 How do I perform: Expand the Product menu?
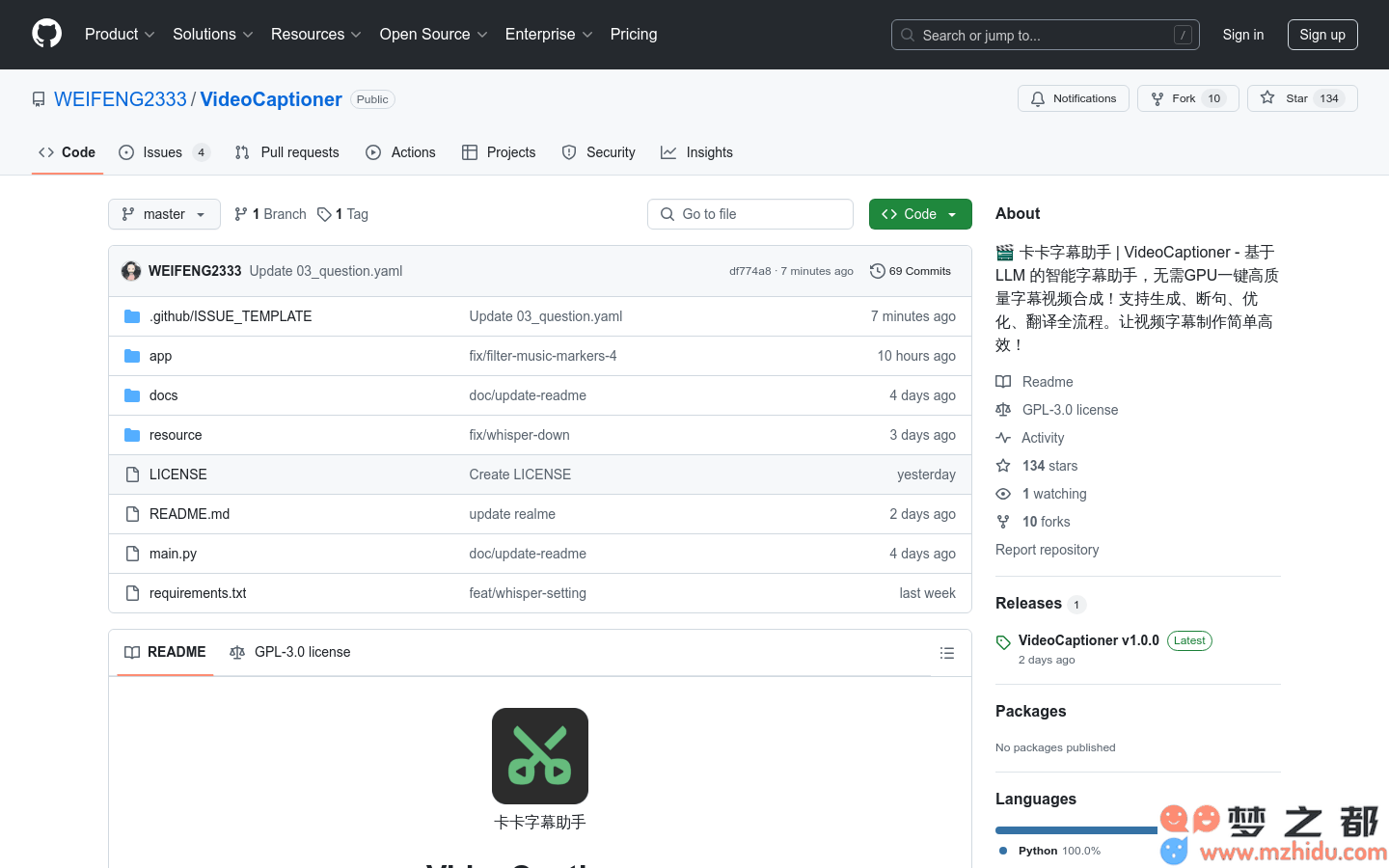pyautogui.click(x=120, y=34)
